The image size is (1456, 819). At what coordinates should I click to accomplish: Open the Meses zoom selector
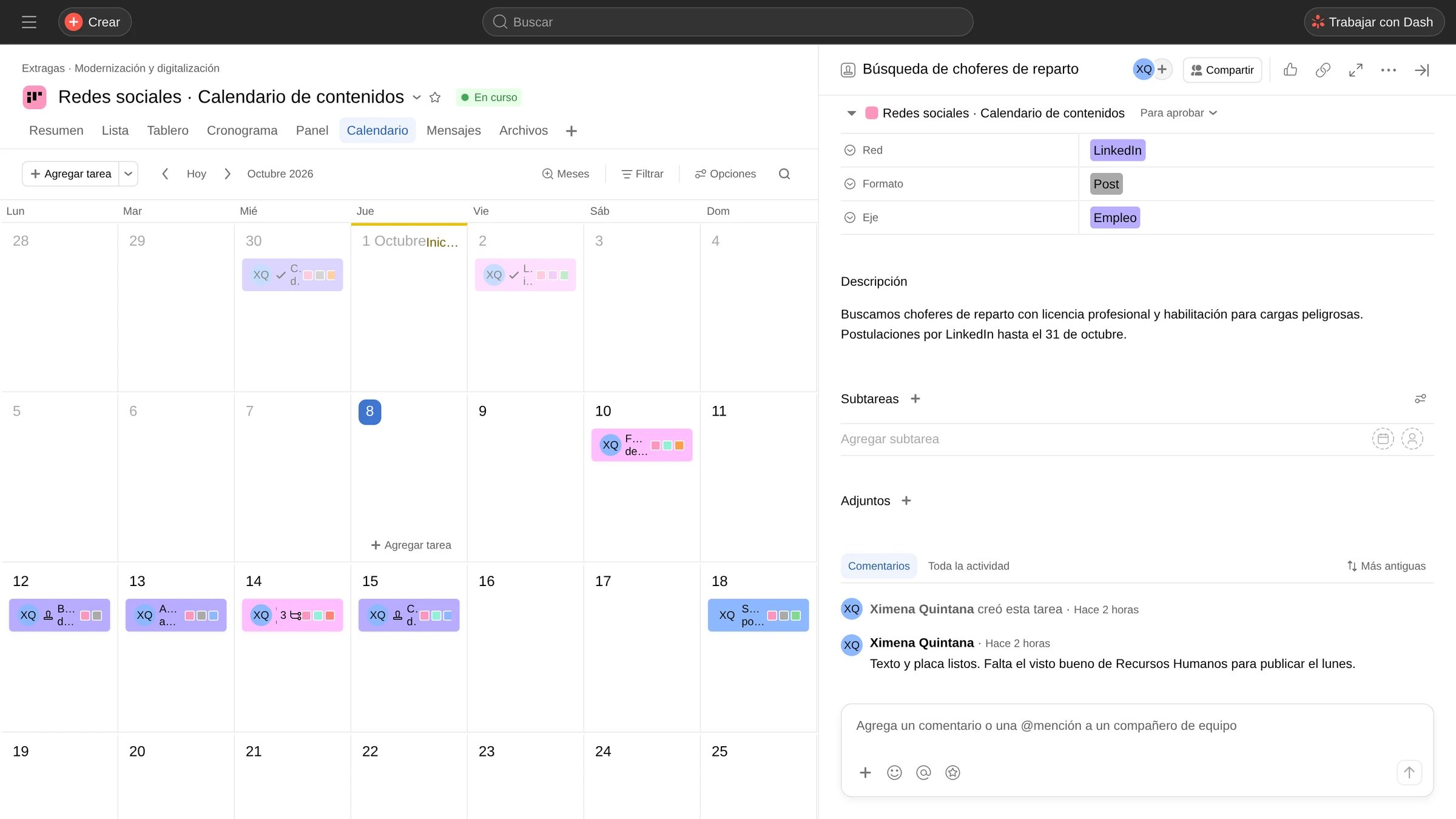pyautogui.click(x=565, y=174)
